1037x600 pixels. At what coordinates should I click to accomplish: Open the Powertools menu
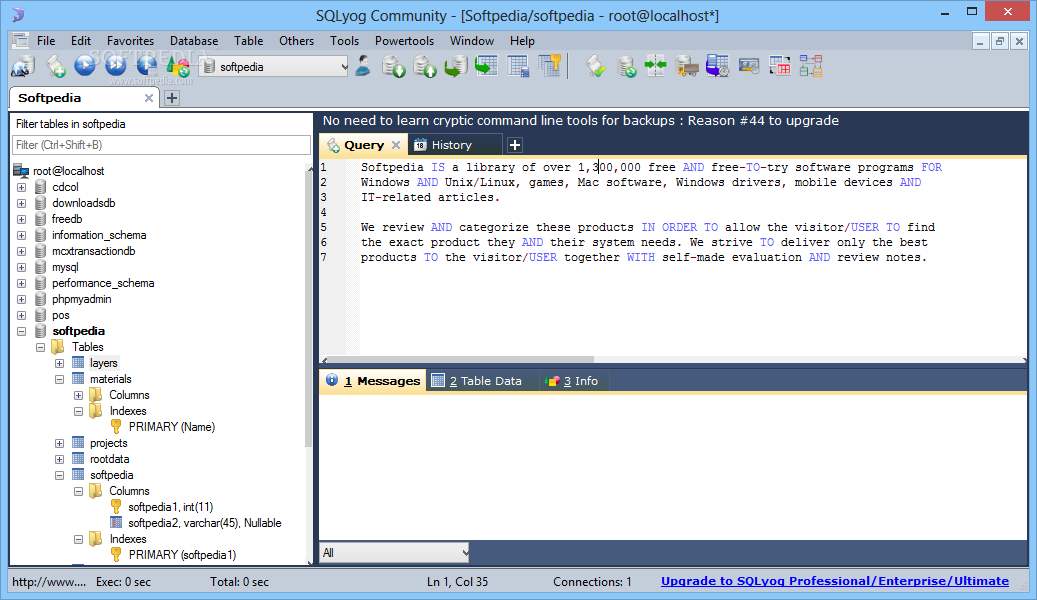click(404, 41)
